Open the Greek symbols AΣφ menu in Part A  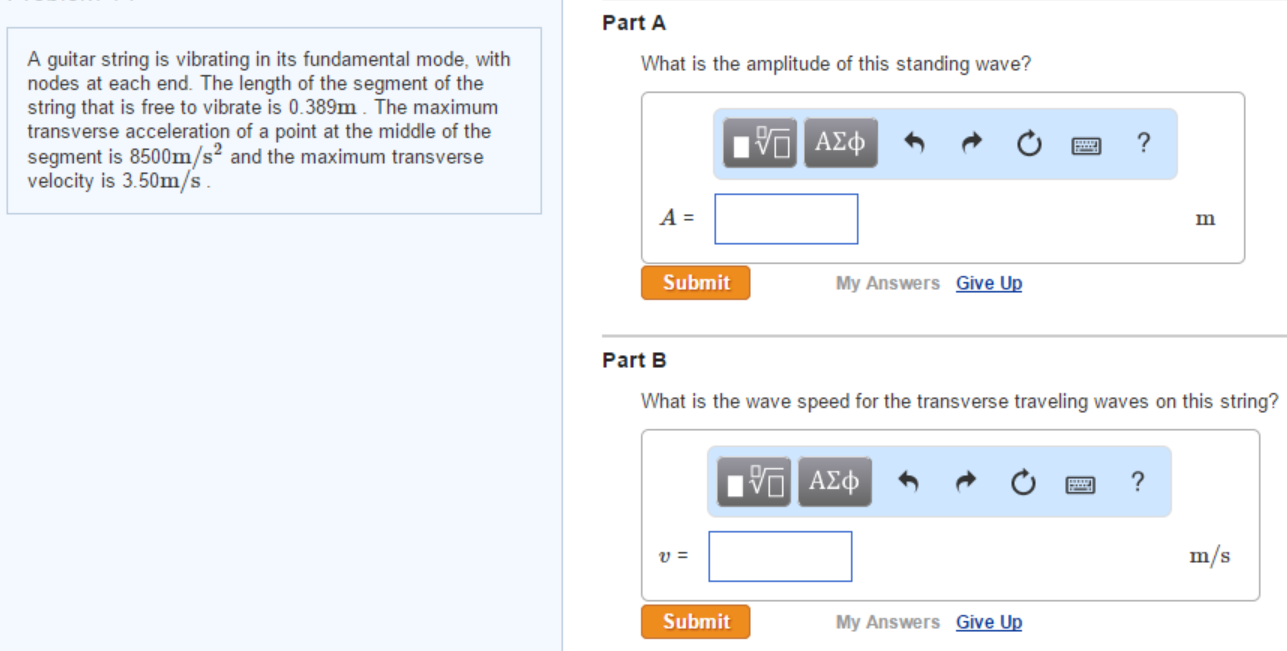pyautogui.click(x=841, y=144)
